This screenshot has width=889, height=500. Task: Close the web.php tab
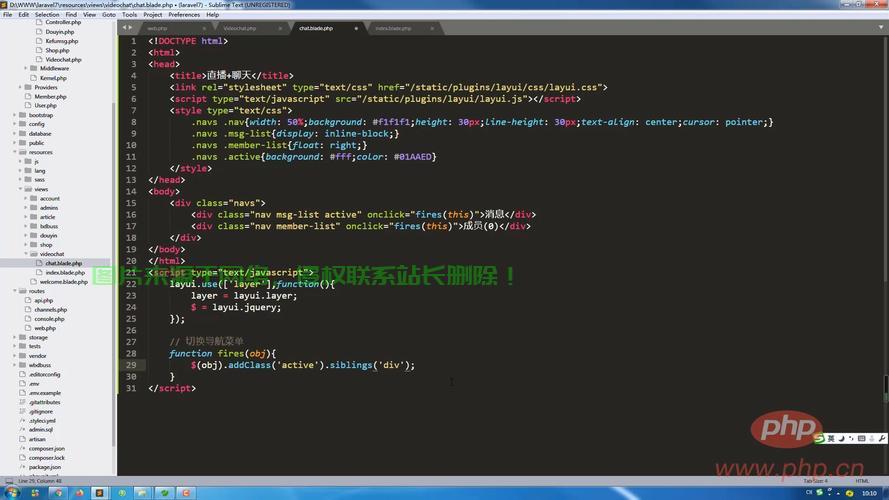[204, 28]
